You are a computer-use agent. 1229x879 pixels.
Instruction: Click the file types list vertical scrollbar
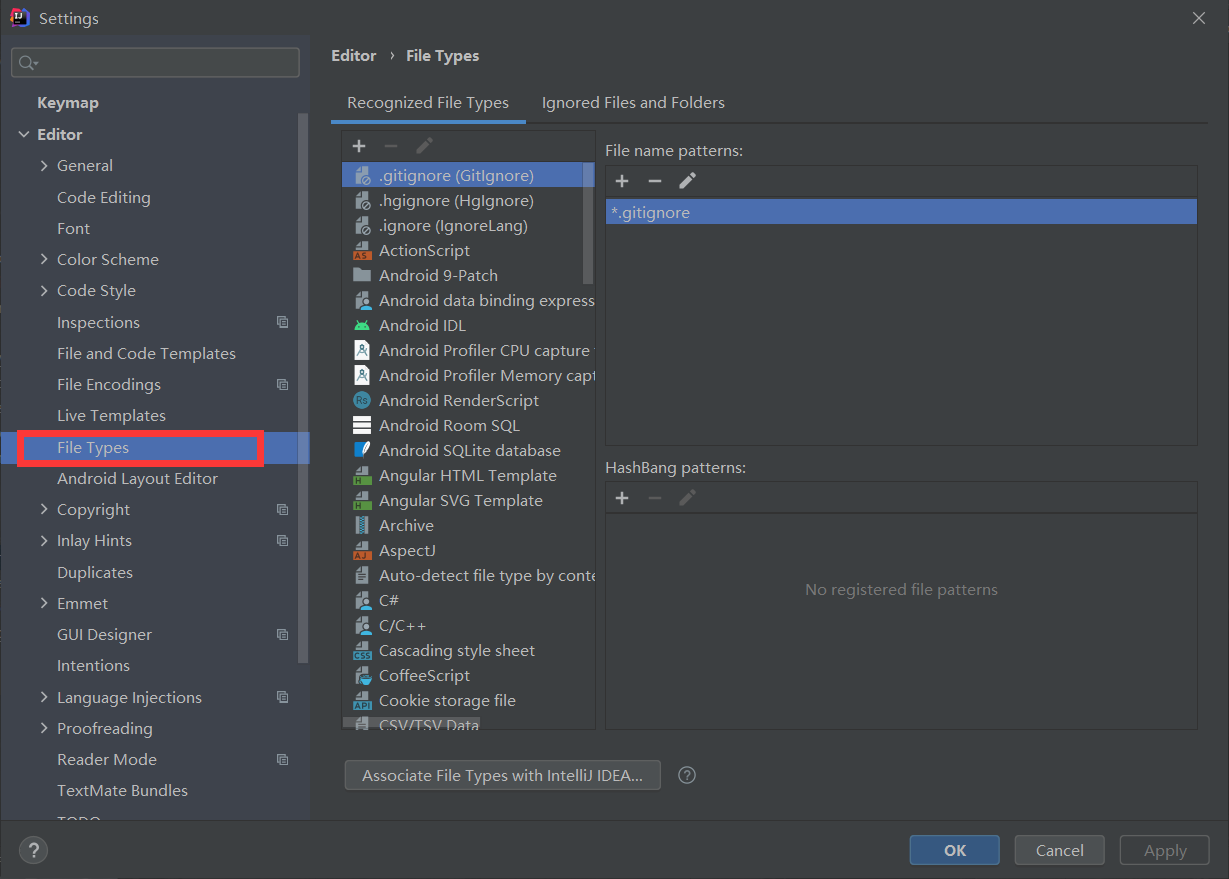pos(589,224)
